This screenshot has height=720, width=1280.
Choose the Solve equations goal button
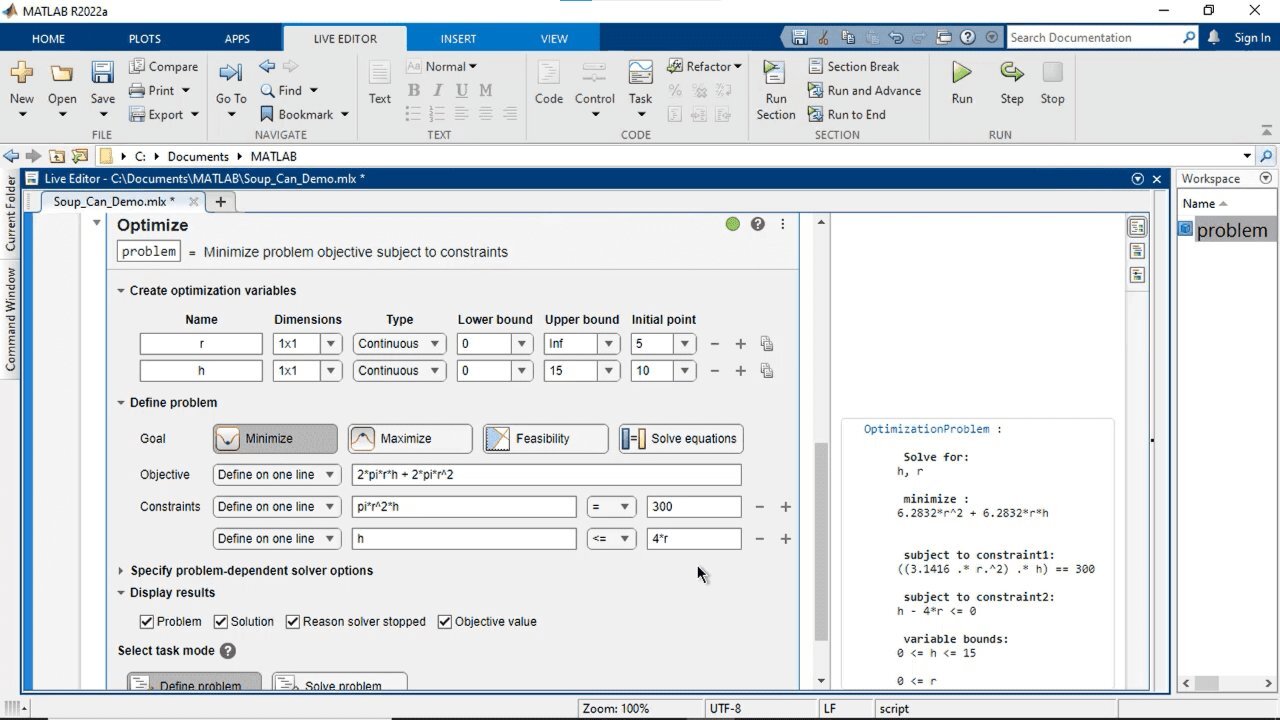(x=681, y=439)
